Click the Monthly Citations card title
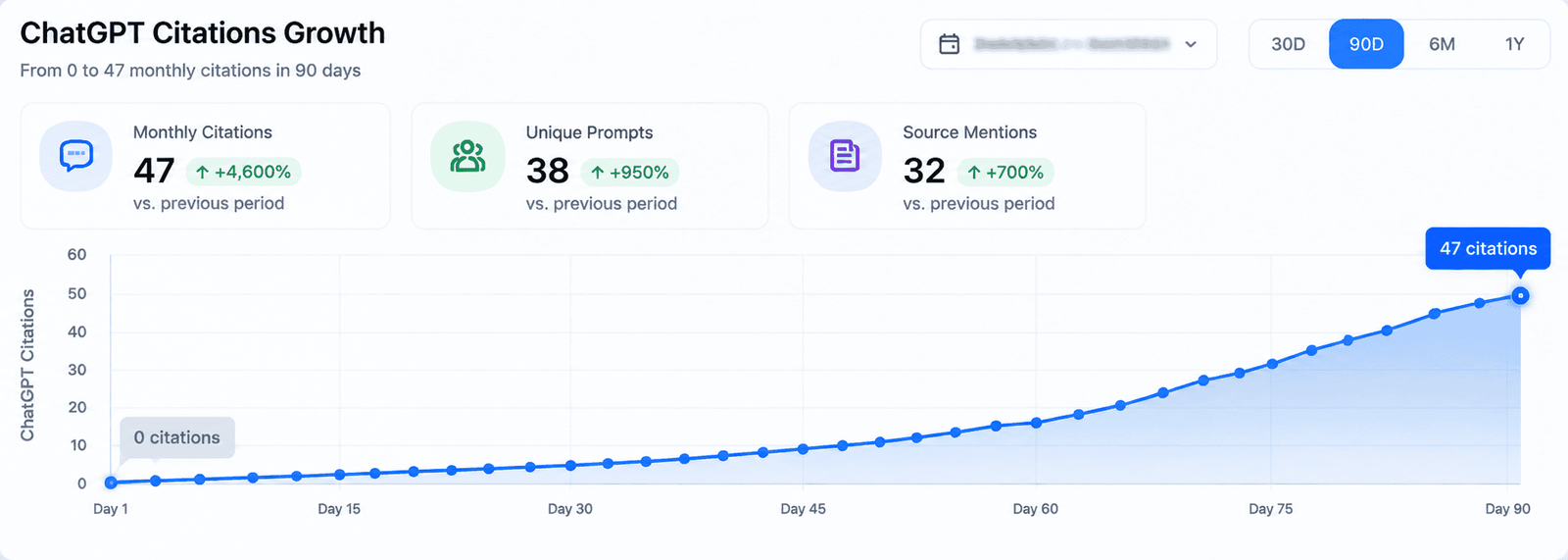Viewport: 1568px width, 560px height. click(203, 132)
